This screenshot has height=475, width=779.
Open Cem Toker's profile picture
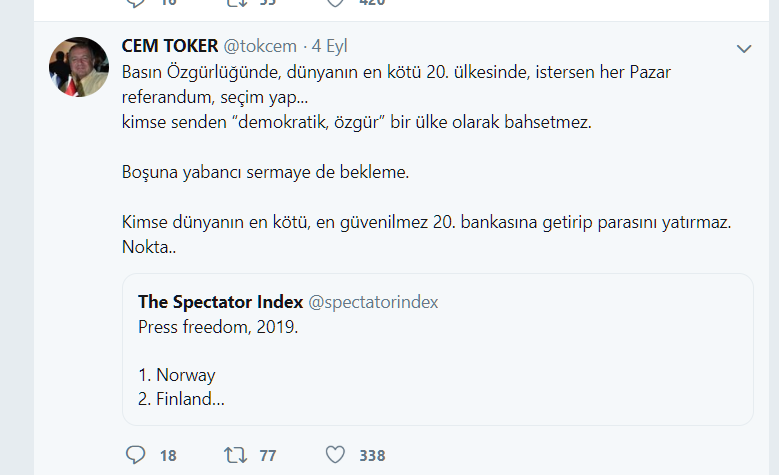click(79, 67)
